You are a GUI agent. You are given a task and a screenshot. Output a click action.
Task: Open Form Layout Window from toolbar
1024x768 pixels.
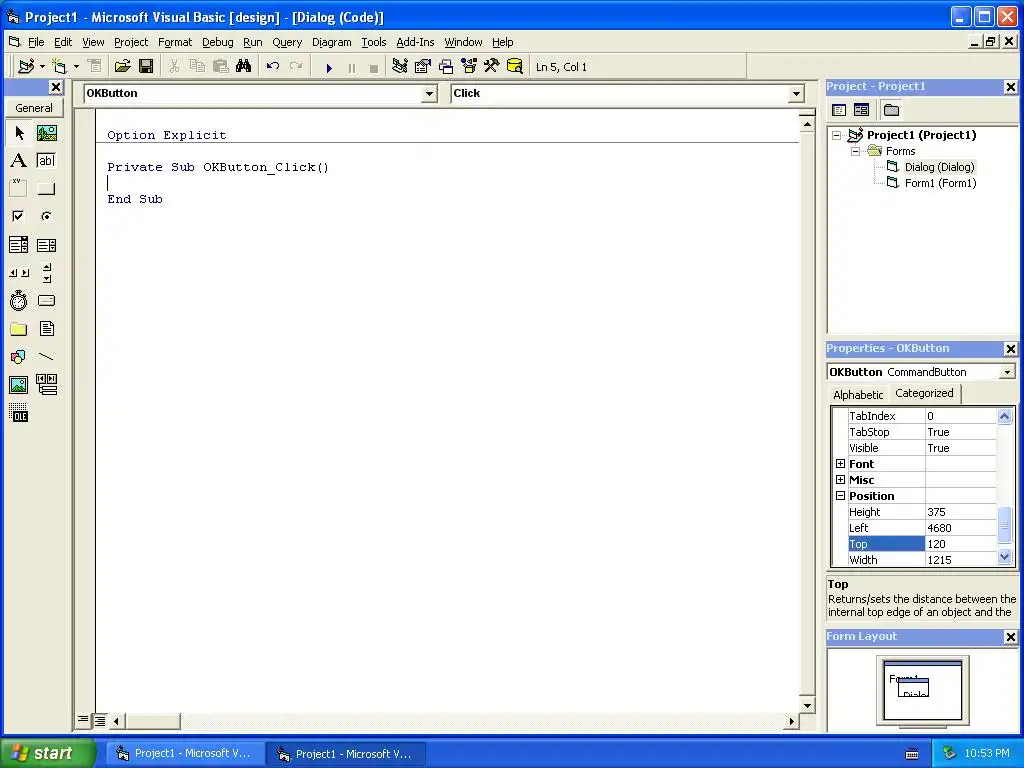coord(446,67)
